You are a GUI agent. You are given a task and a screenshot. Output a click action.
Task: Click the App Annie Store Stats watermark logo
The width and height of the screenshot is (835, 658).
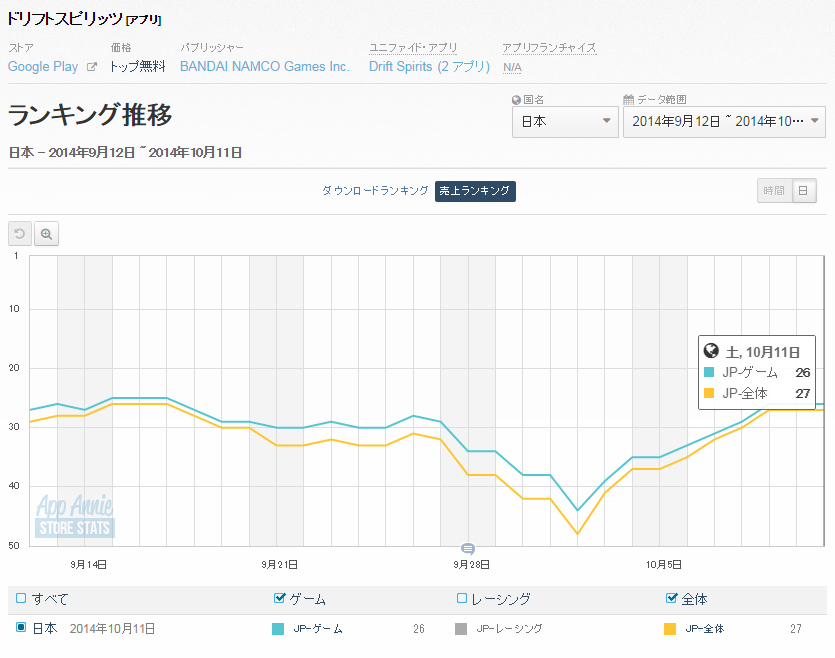(x=75, y=516)
